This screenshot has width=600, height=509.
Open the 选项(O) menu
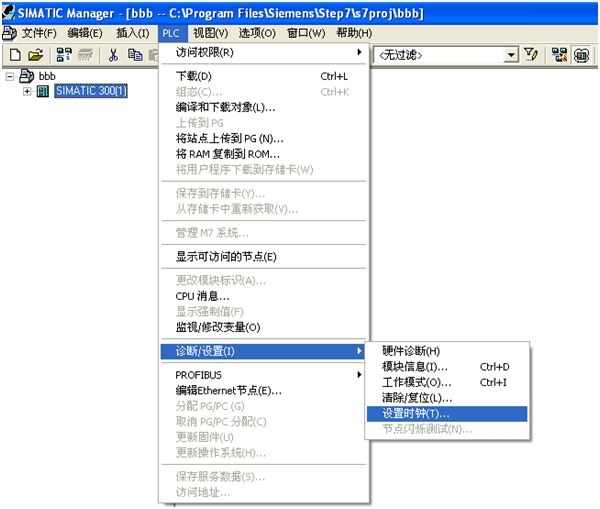point(257,33)
